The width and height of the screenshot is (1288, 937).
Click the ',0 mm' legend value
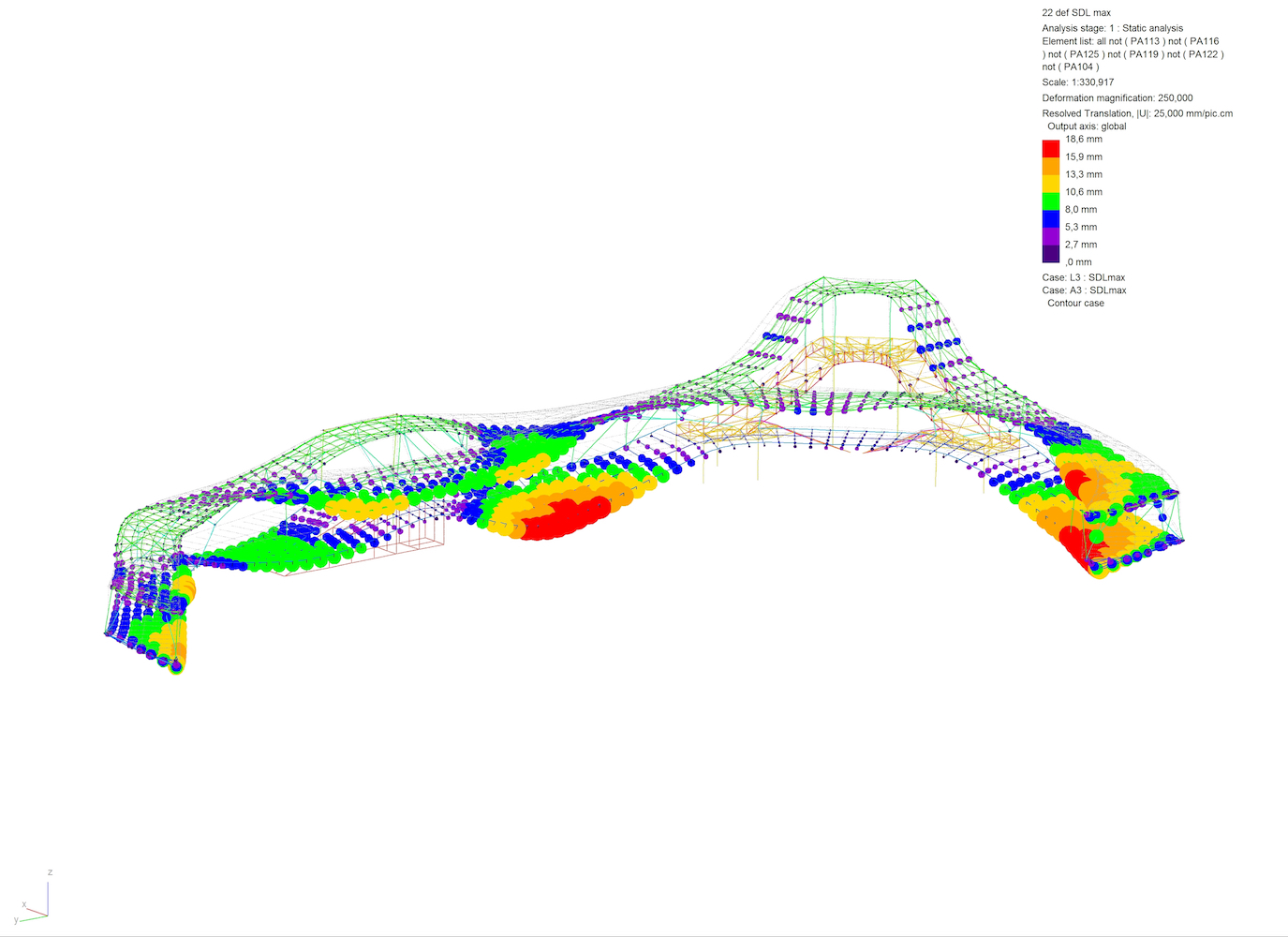1079,262
